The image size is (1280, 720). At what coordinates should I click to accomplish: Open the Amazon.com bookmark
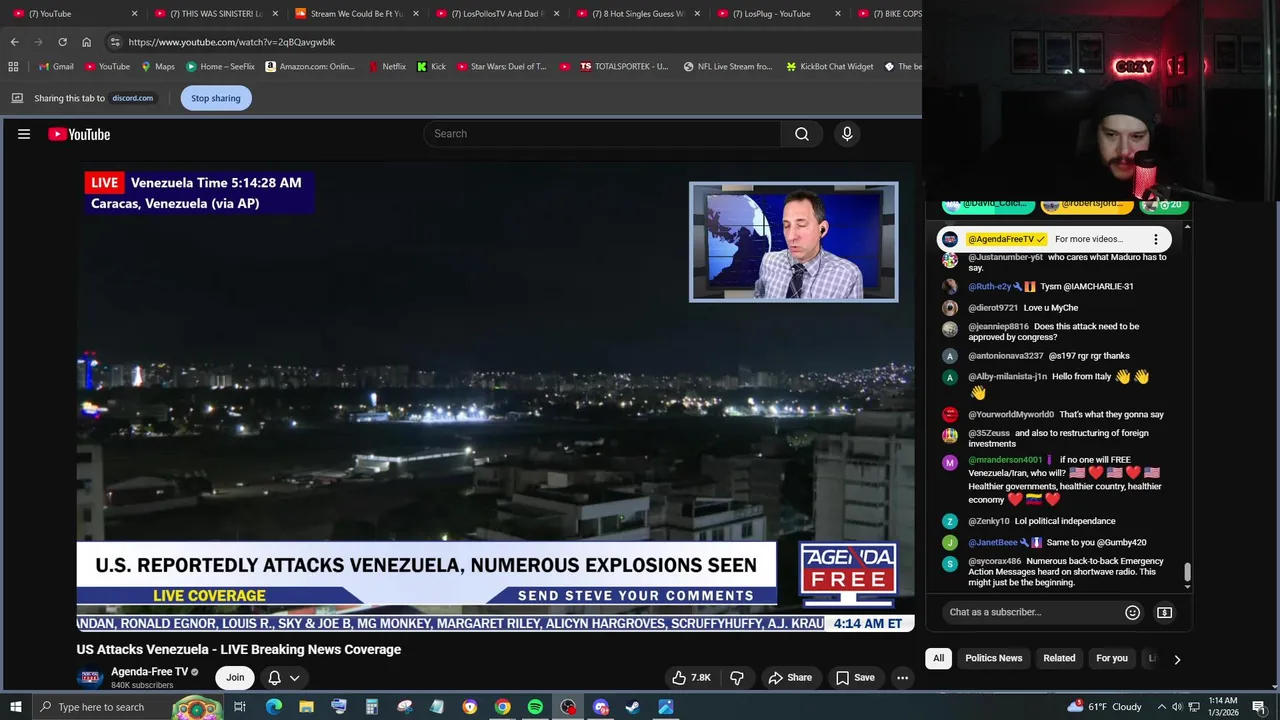coord(310,66)
